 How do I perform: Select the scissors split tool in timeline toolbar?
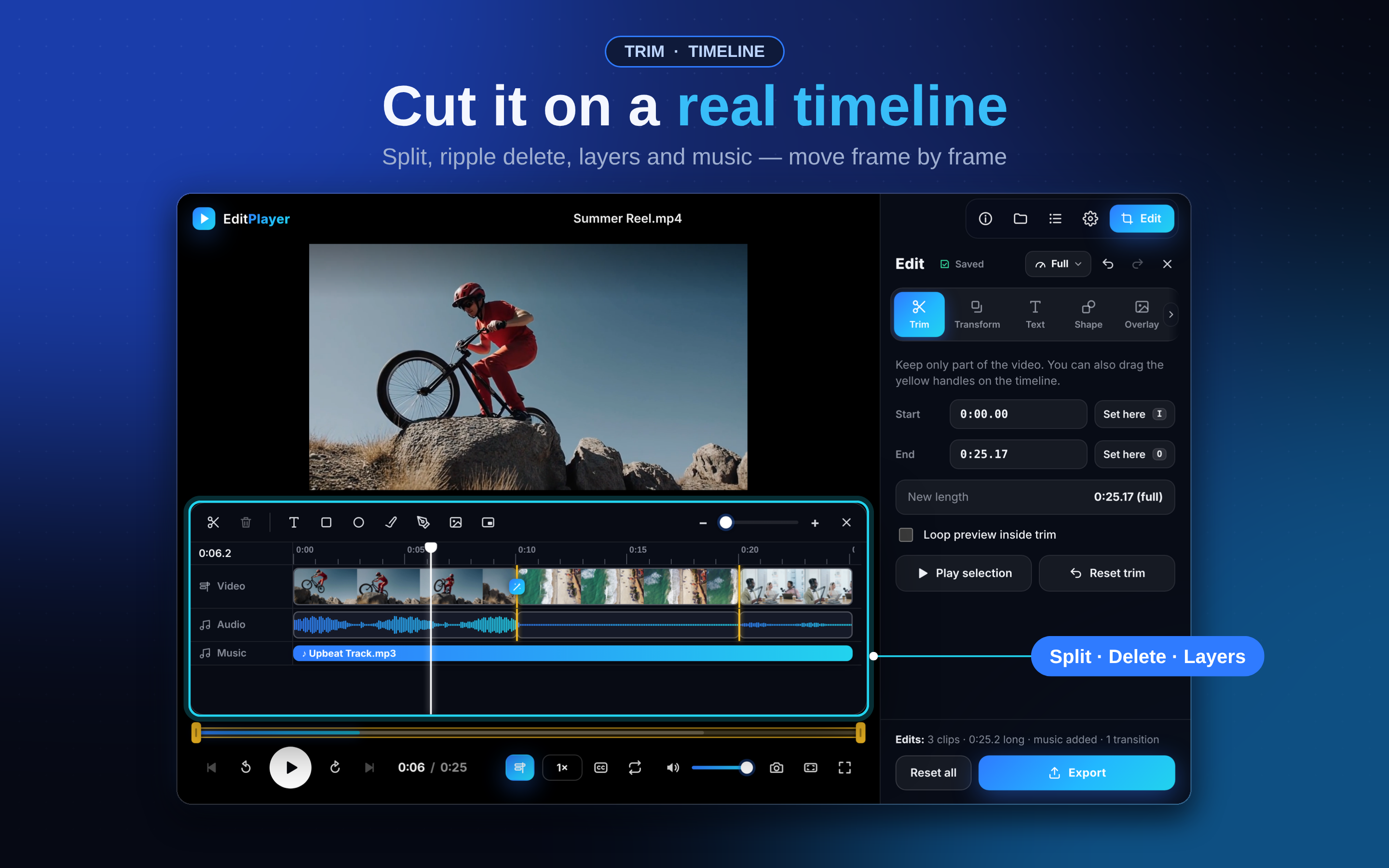tap(213, 522)
